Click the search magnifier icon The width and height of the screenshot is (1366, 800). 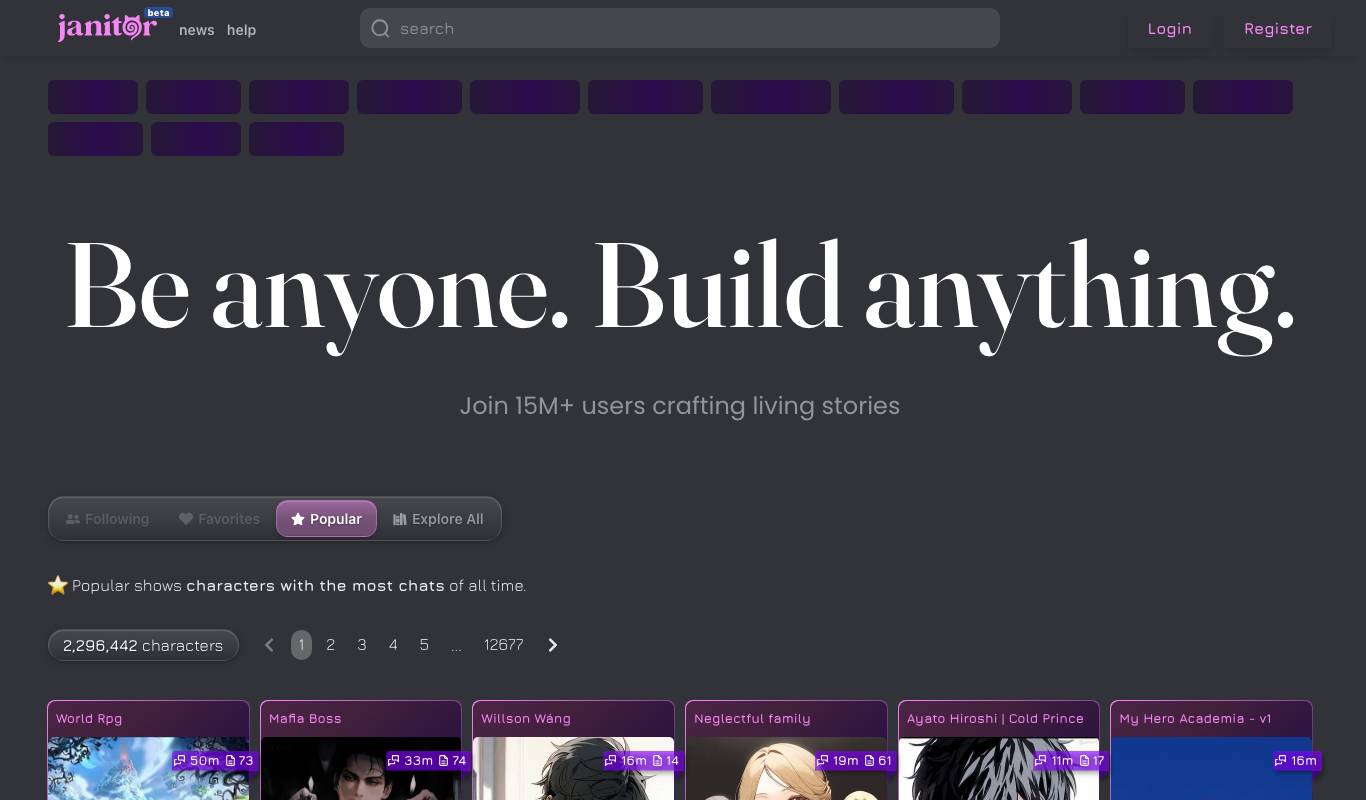click(x=380, y=29)
